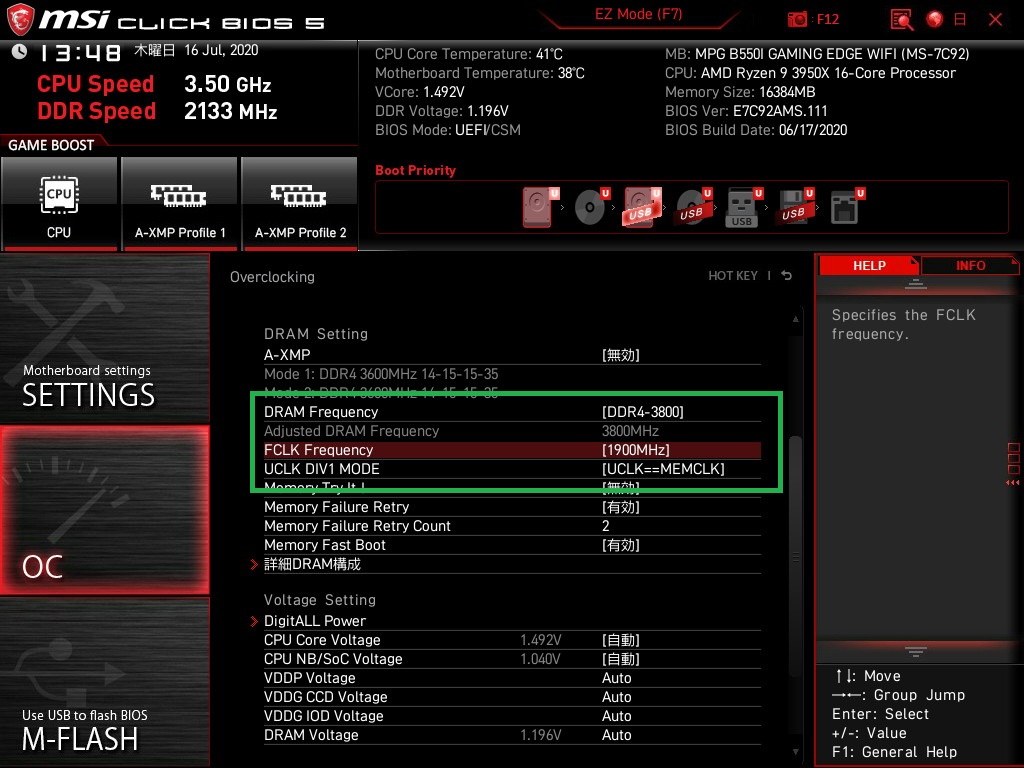1024x768 pixels.
Task: Select the USB hard disk boot icon
Action: (642, 207)
